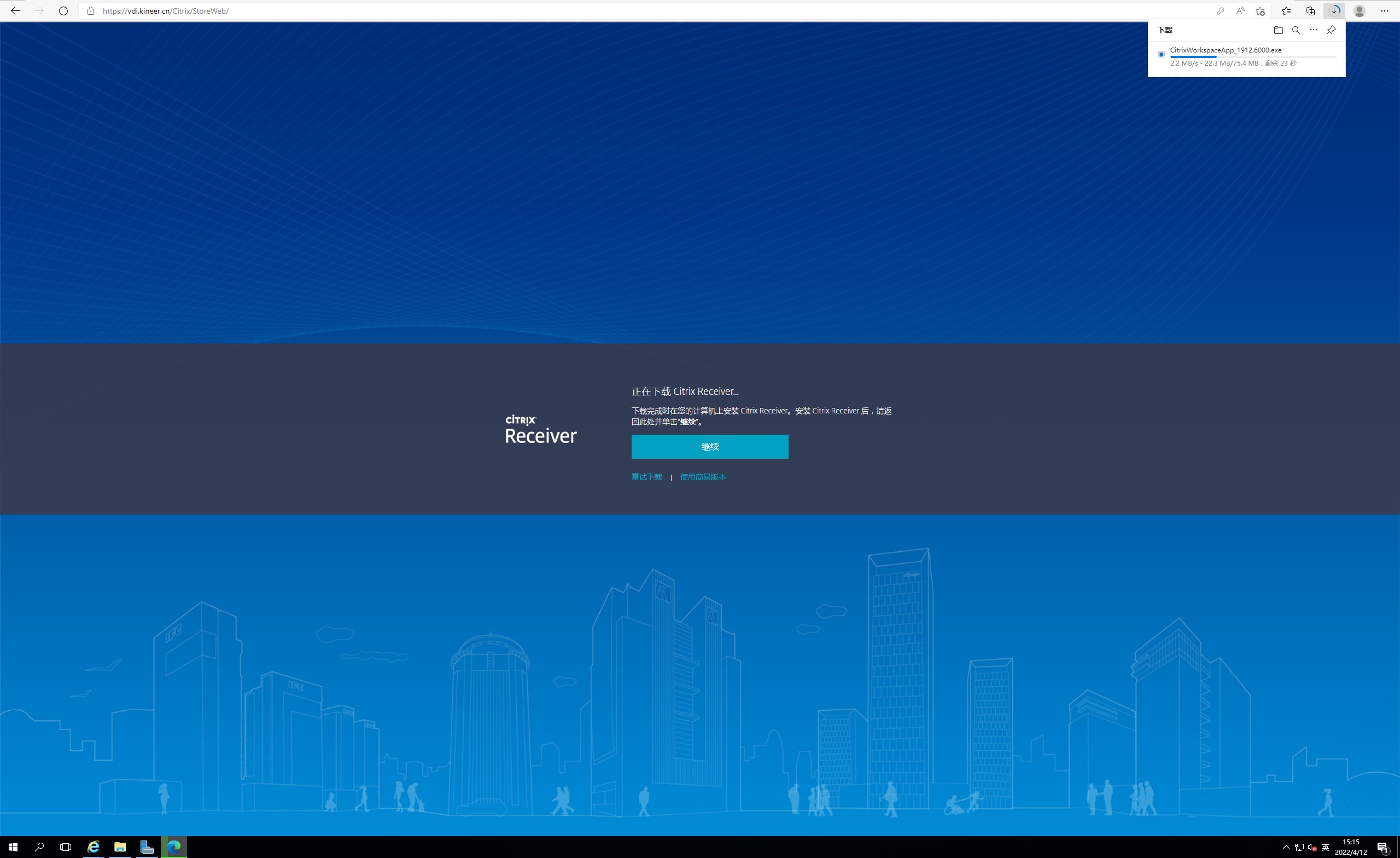The width and height of the screenshot is (1400, 858).
Task: Open downloads folder from downloads panel
Action: click(1278, 30)
